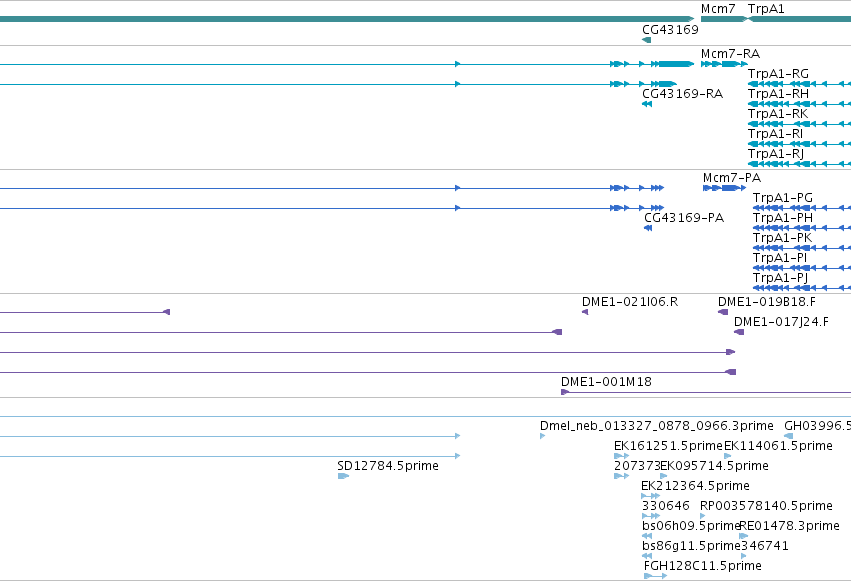851x581 pixels.
Task: Click the TrpA1 gene label
Action: (766, 9)
